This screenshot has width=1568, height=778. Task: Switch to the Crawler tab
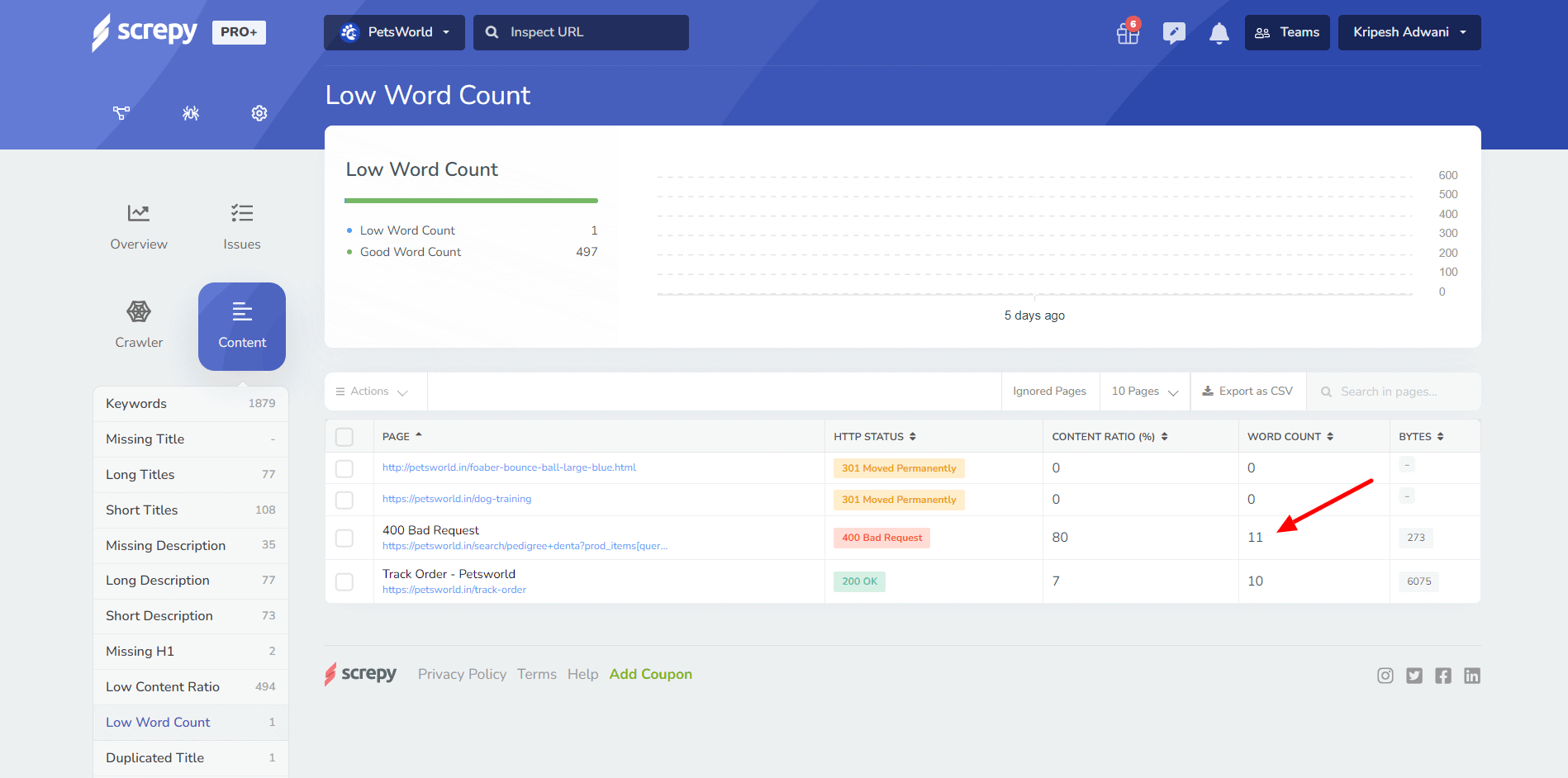click(x=139, y=325)
